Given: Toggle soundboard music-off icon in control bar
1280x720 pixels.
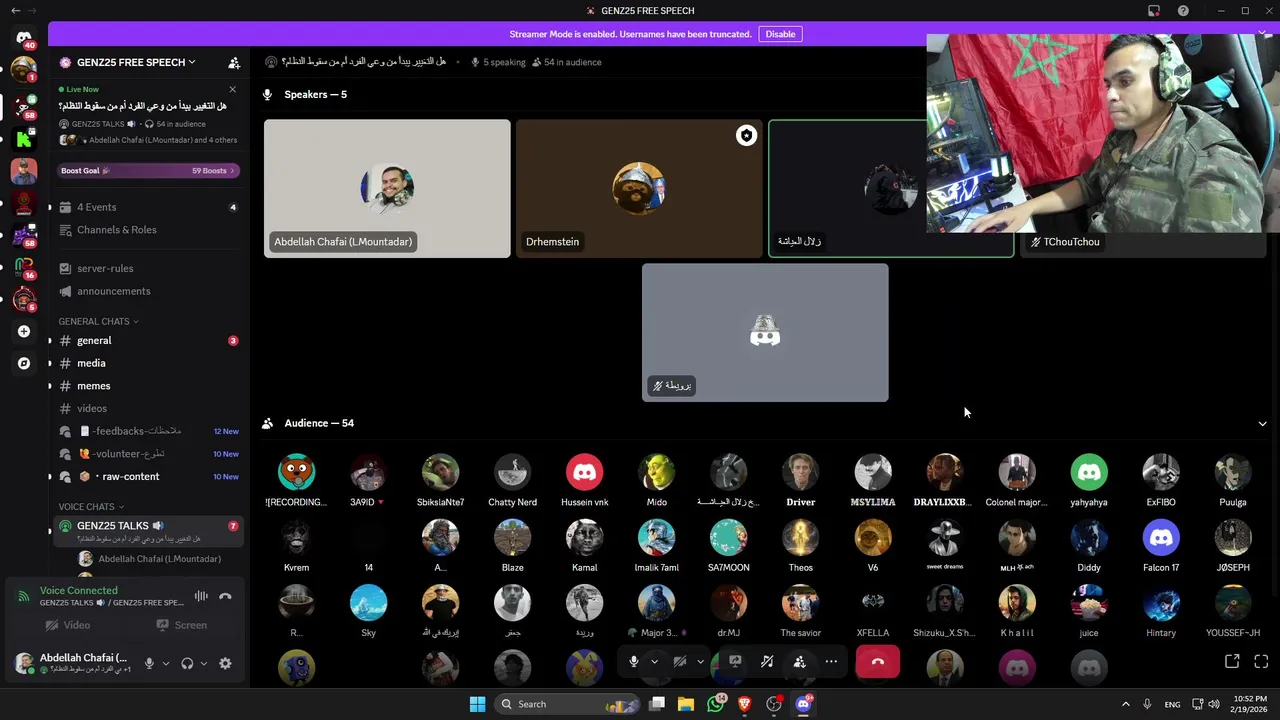Looking at the screenshot, I should click(x=767, y=661).
